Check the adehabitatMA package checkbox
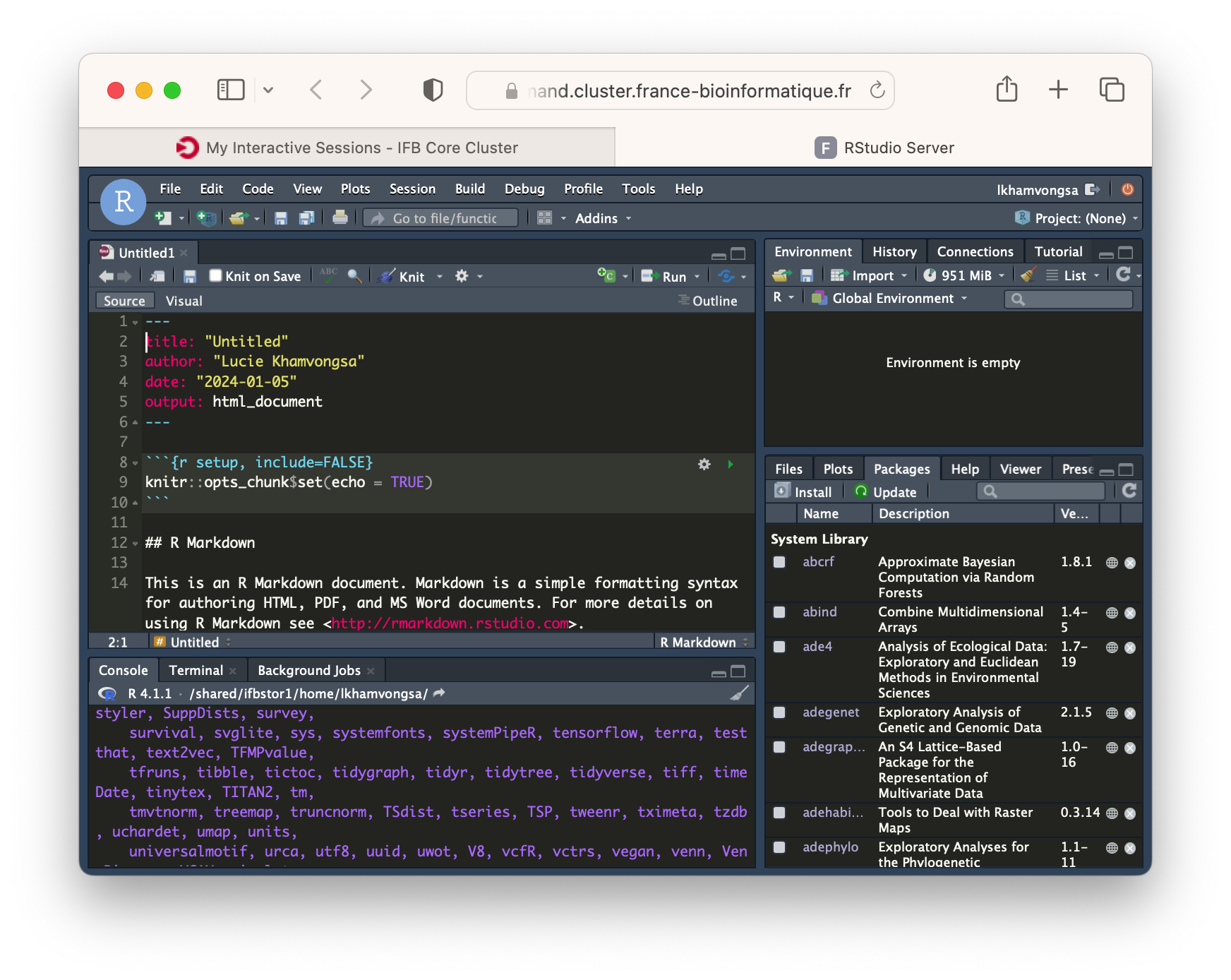This screenshot has height=980, width=1231. [779, 813]
